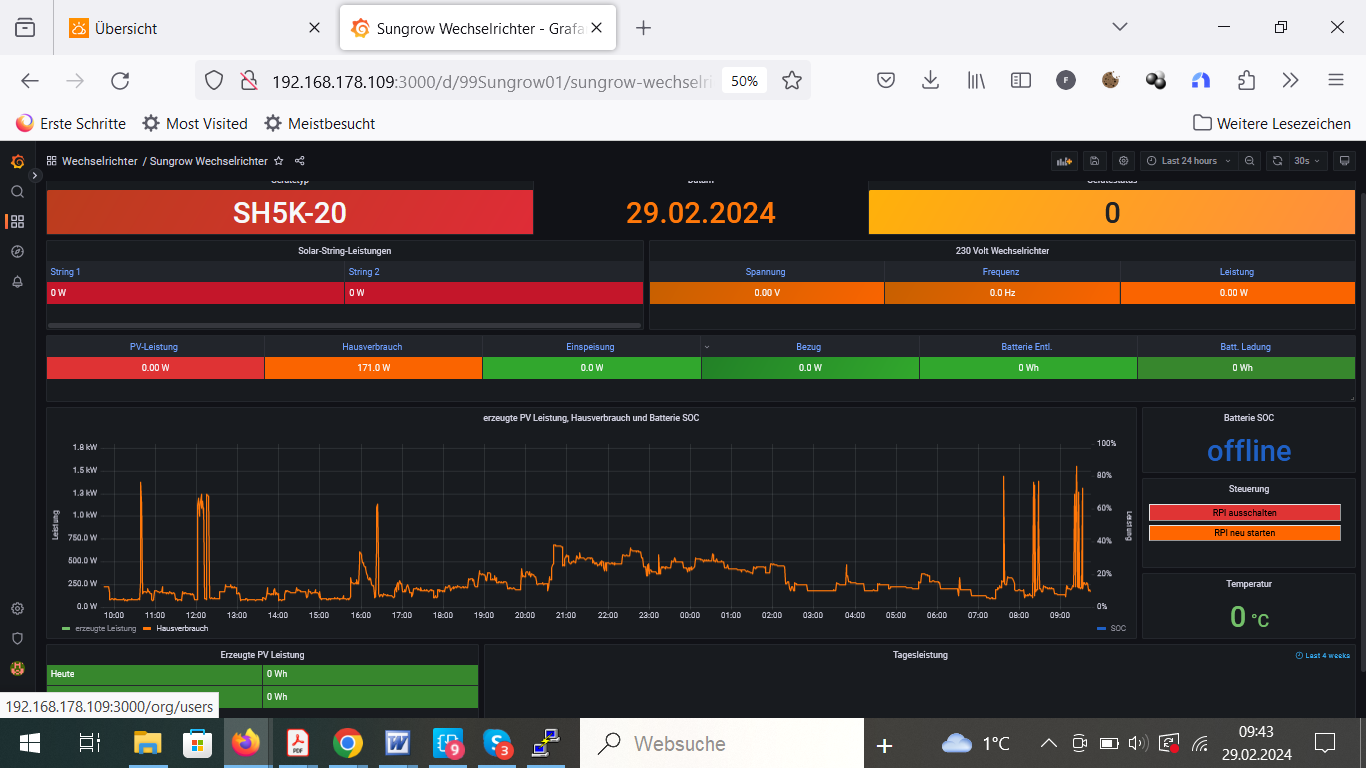Open the 30s refresh interval dropdown
The height and width of the screenshot is (768, 1366).
(1307, 161)
